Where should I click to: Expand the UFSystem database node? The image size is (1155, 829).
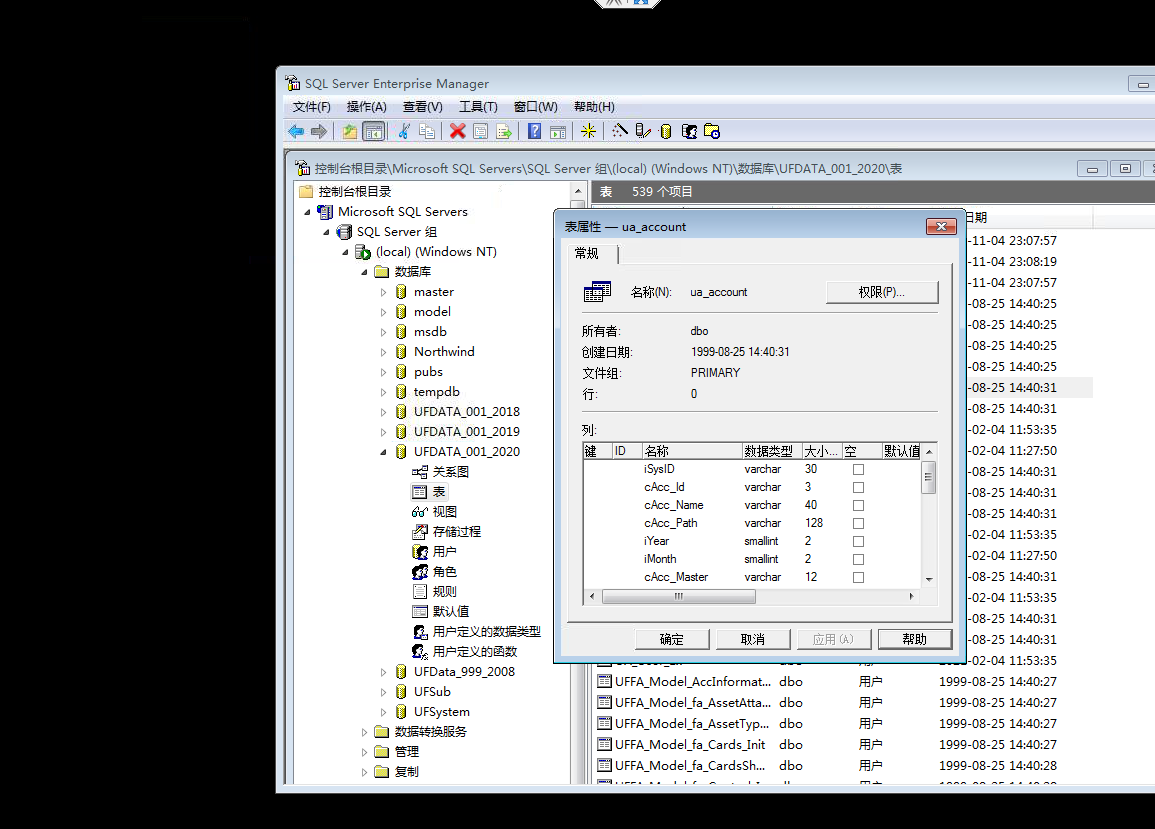[383, 712]
